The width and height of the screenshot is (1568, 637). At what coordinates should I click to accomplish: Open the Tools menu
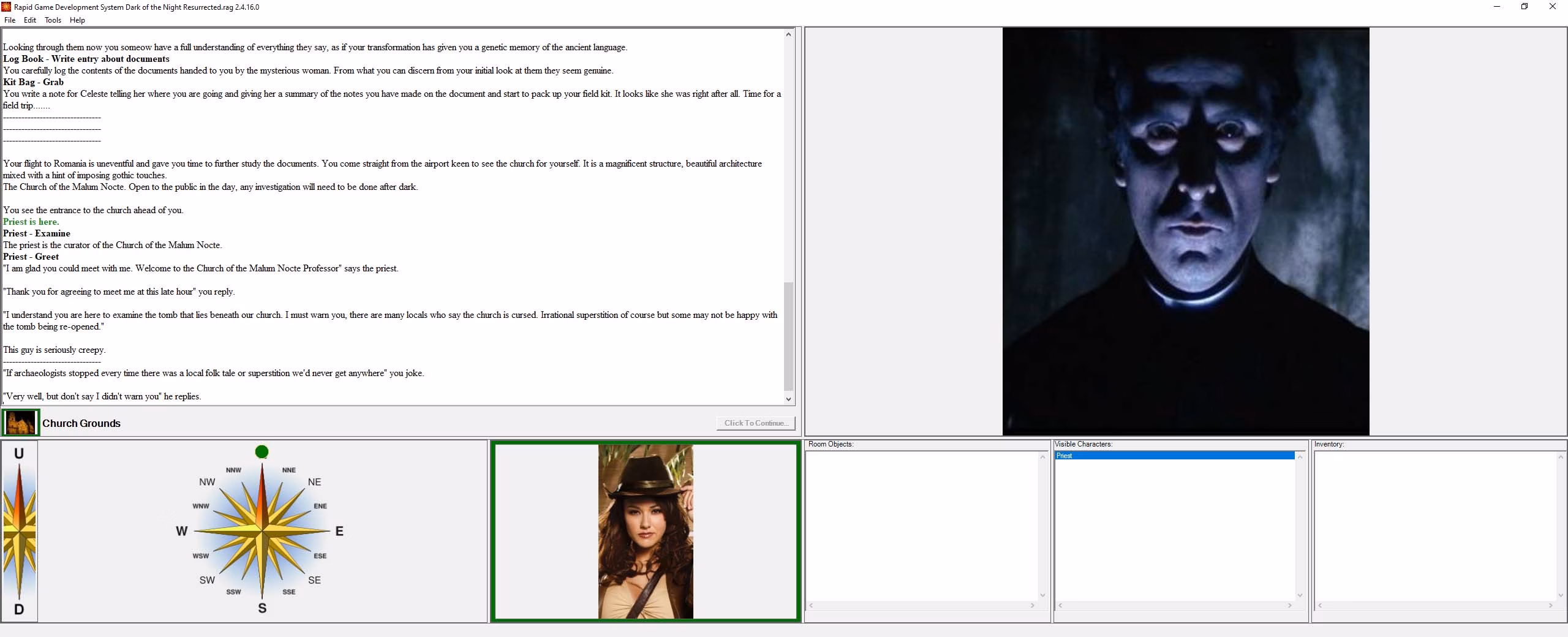tap(53, 20)
